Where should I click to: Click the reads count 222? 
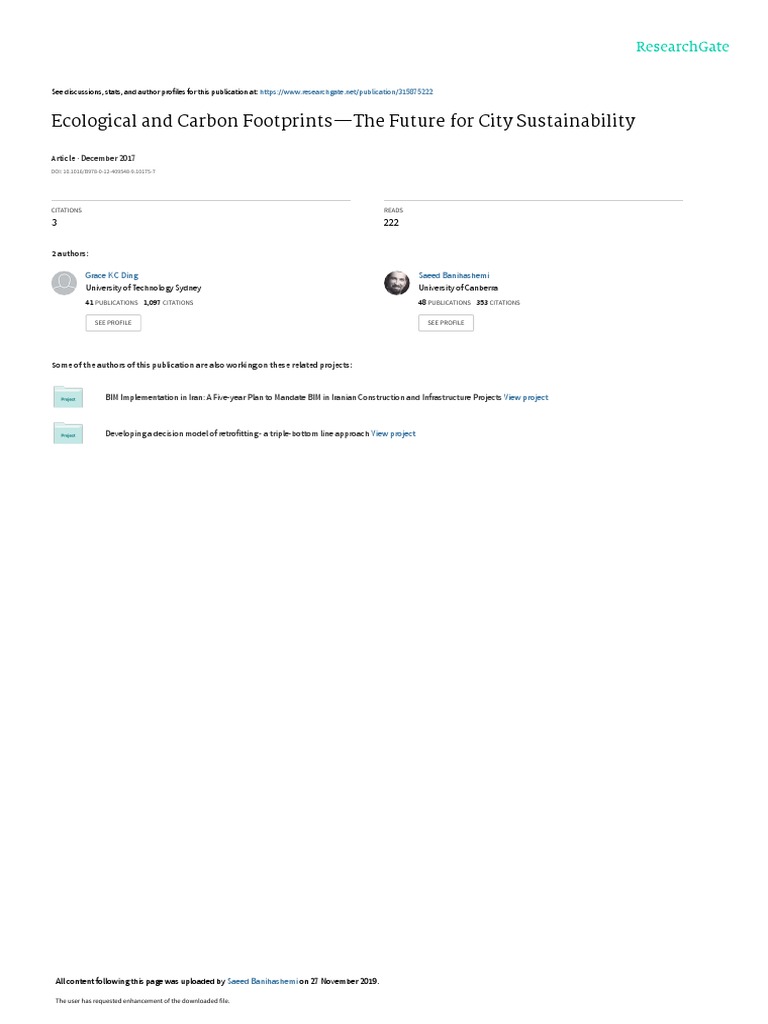pos(391,223)
